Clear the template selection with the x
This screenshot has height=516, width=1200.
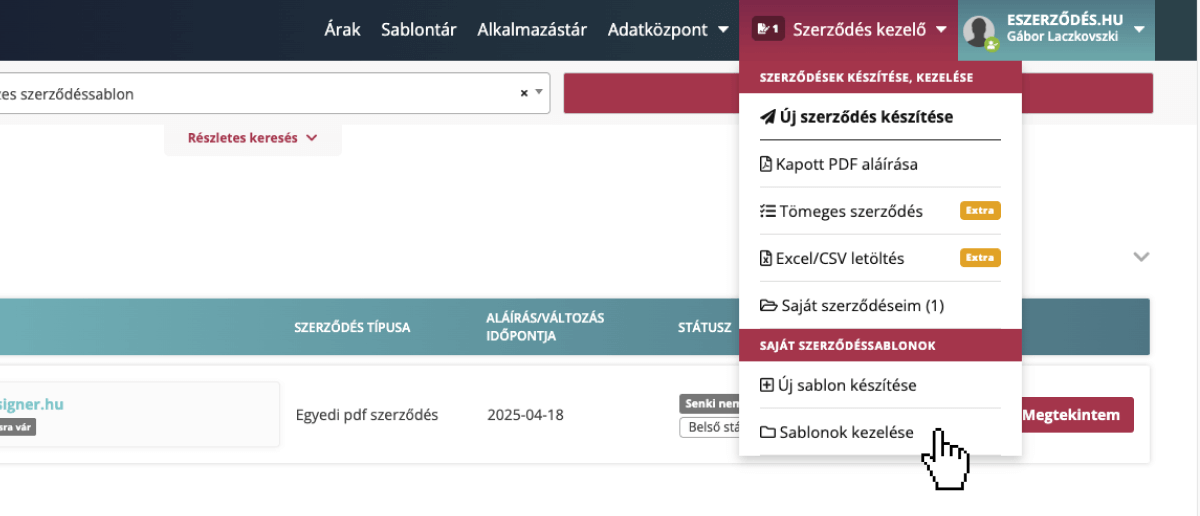coord(524,93)
